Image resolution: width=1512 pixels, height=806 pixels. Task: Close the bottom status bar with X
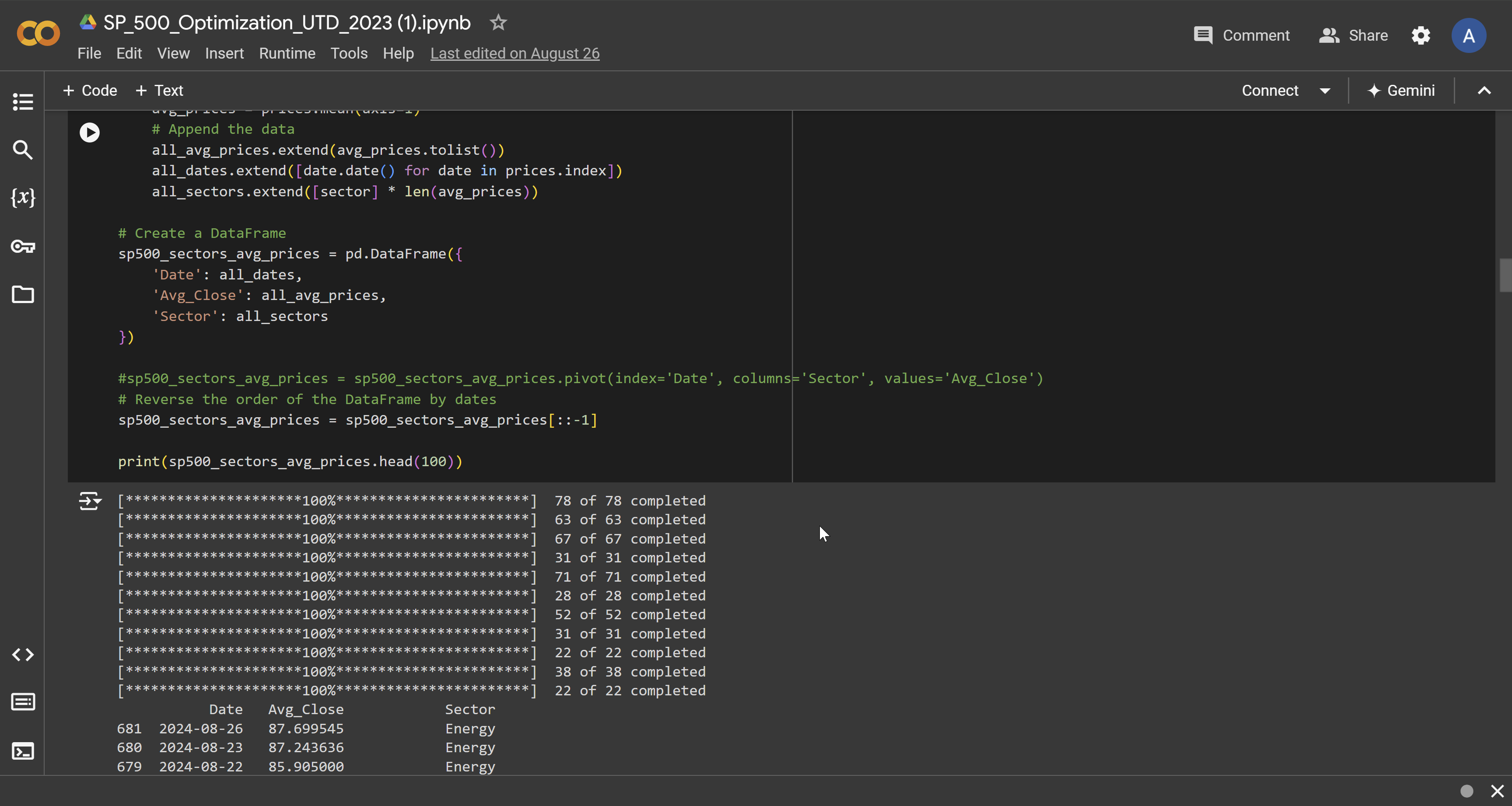click(1497, 791)
